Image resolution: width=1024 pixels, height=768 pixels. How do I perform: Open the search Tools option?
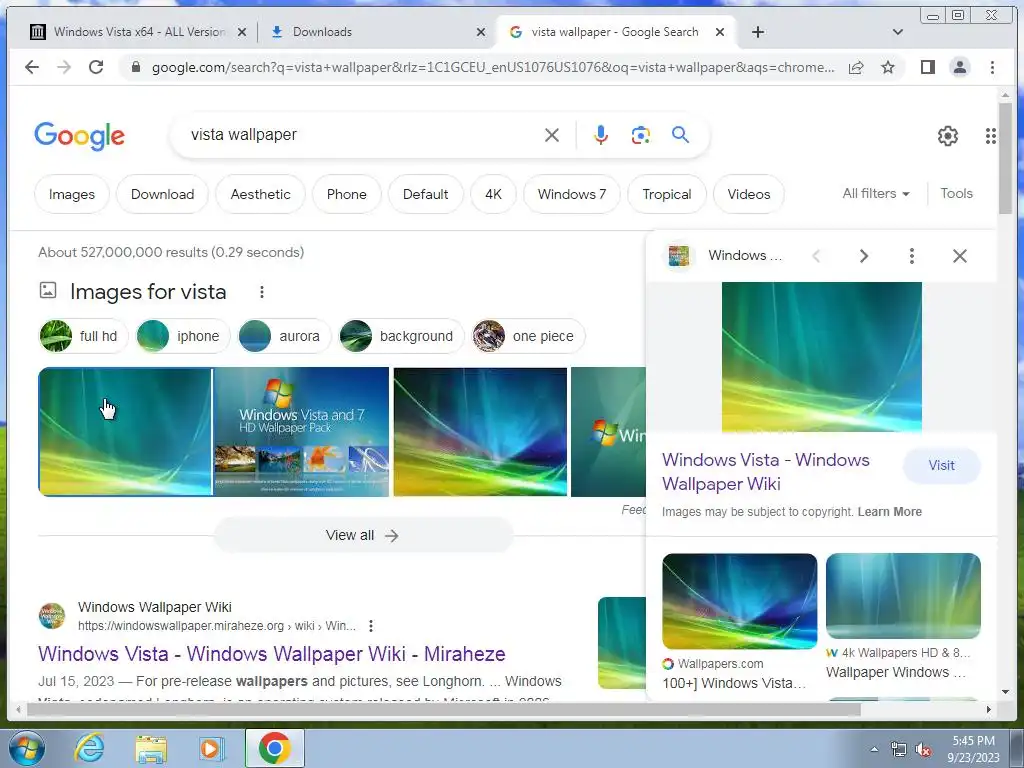956,193
